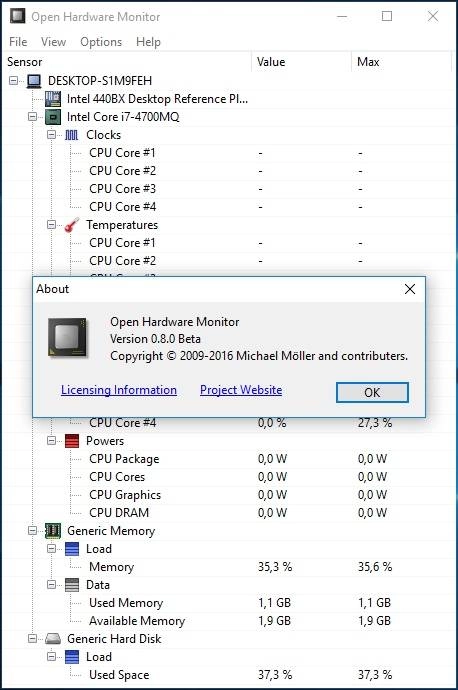Image resolution: width=458 pixels, height=690 pixels.
Task: Click the blue Load icon under Generic Hard Disk
Action: tap(72, 657)
